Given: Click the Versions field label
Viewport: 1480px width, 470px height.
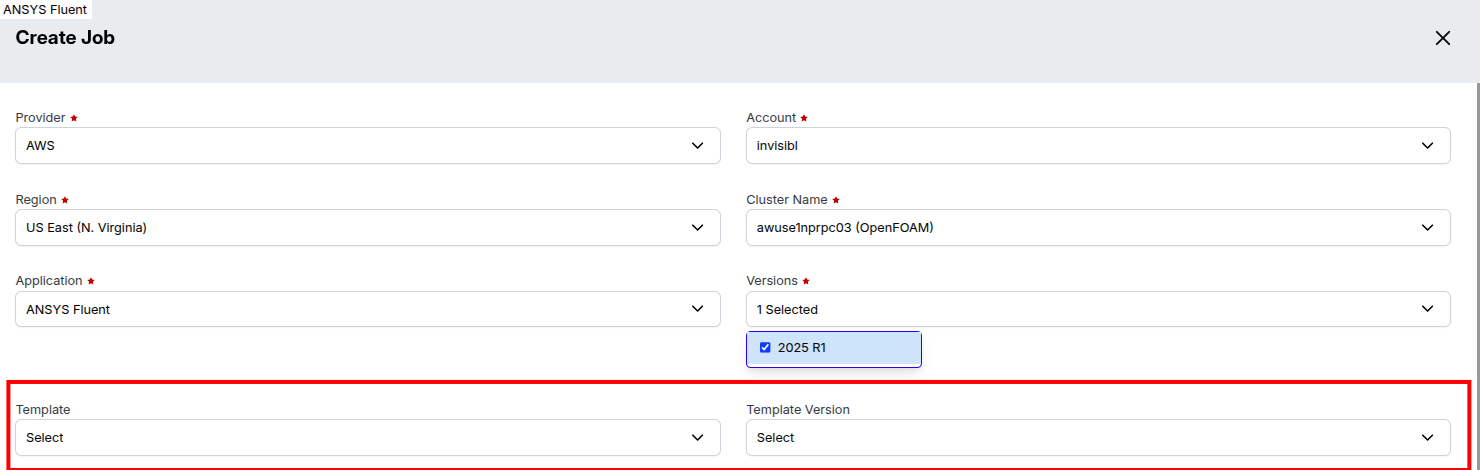Looking at the screenshot, I should click(x=772, y=281).
